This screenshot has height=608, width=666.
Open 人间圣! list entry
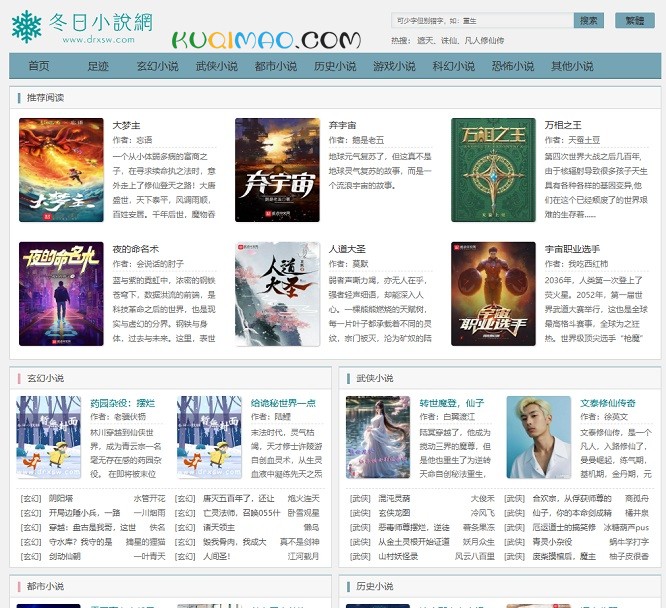pos(217,556)
